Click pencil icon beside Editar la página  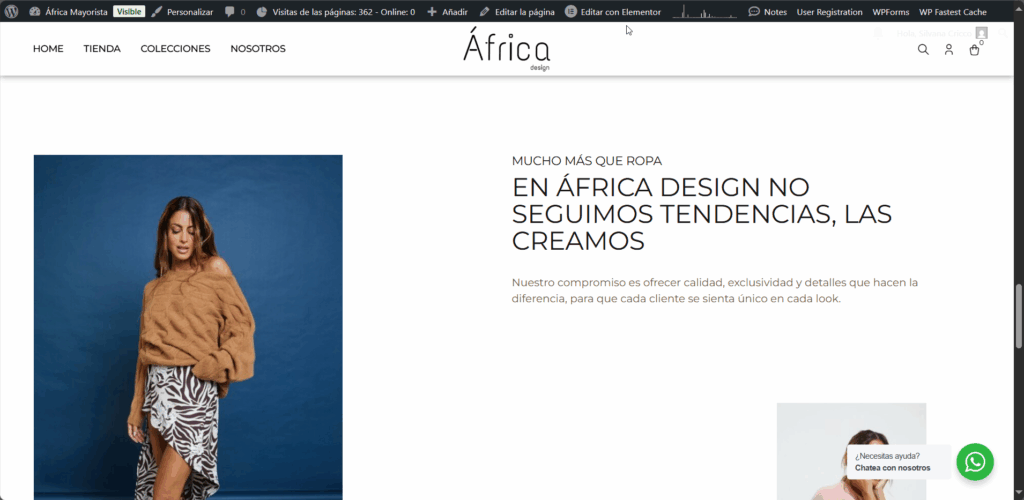click(484, 12)
